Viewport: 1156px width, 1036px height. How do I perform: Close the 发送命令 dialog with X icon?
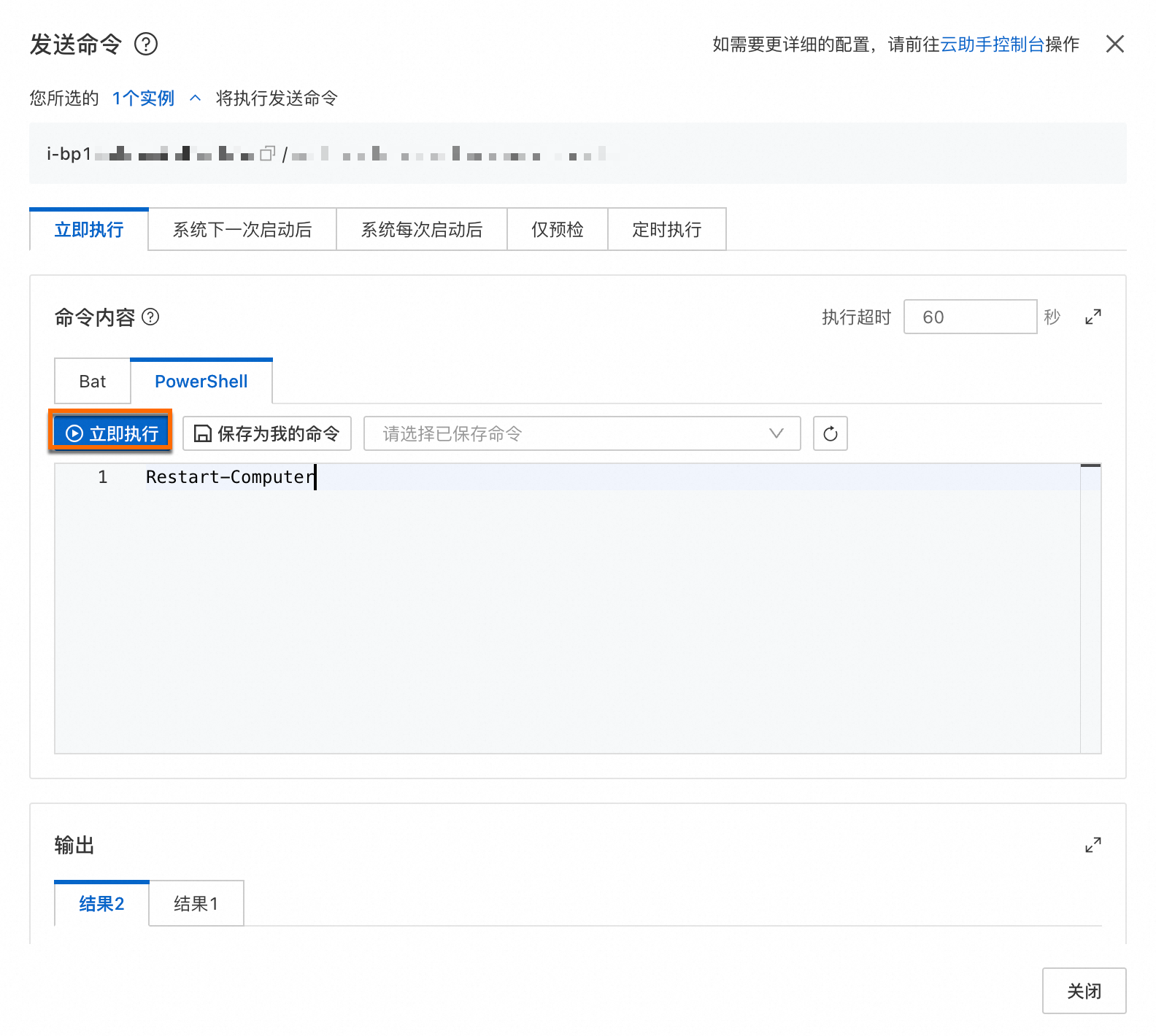[1114, 44]
